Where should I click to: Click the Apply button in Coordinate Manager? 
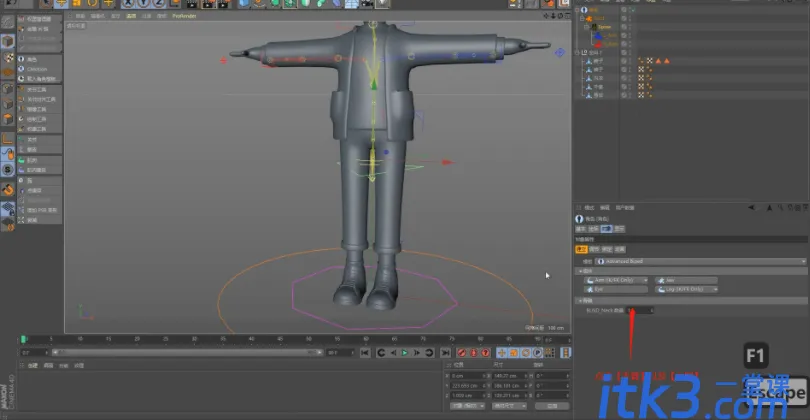(x=552, y=406)
